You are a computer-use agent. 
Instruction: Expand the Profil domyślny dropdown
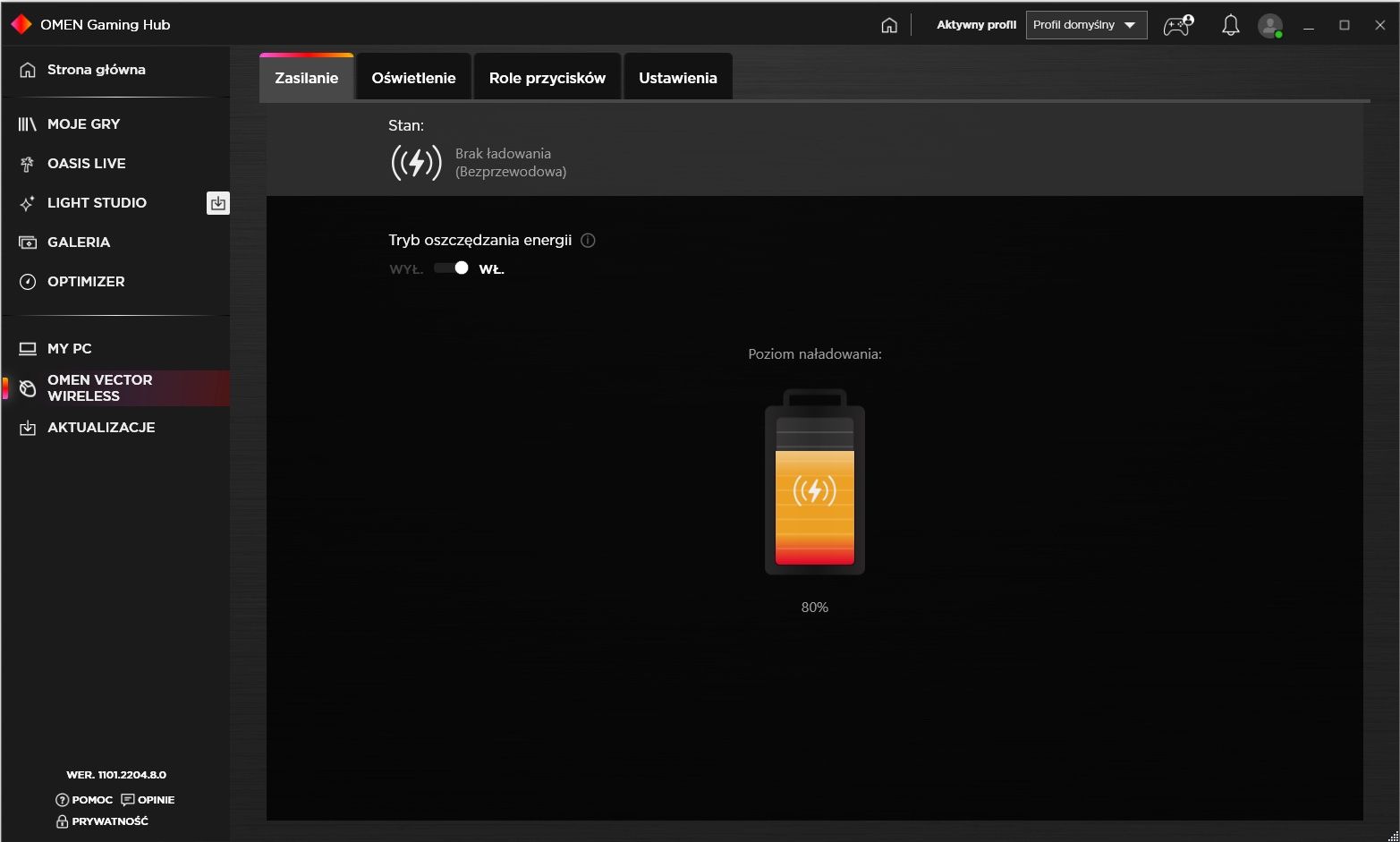[x=1086, y=25]
